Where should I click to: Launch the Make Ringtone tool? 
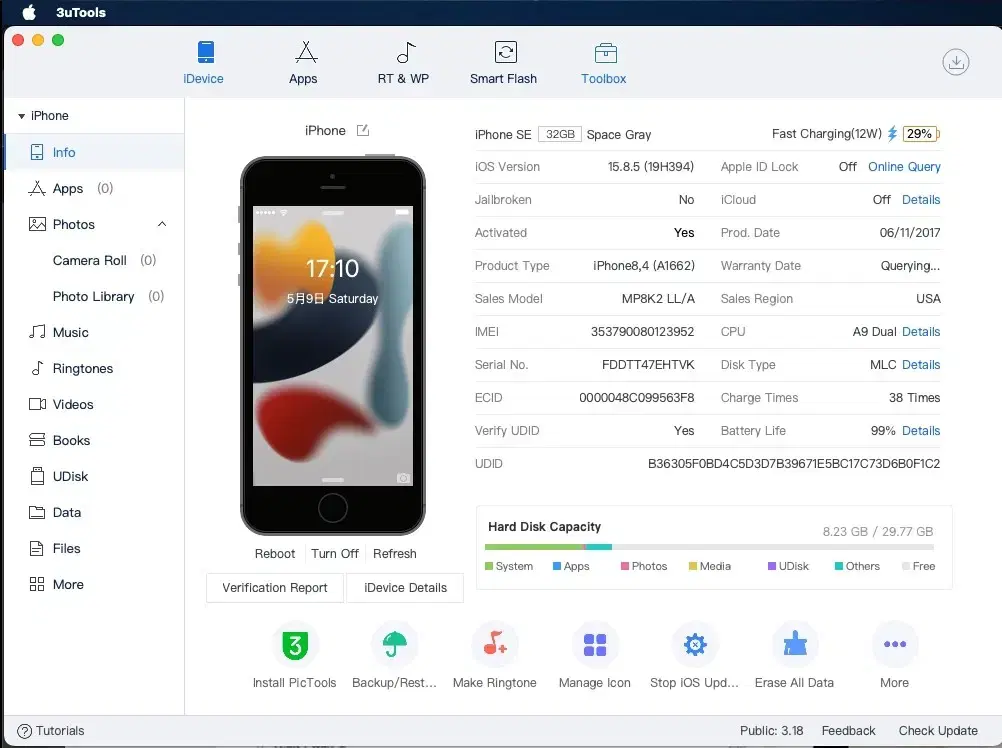click(x=495, y=645)
